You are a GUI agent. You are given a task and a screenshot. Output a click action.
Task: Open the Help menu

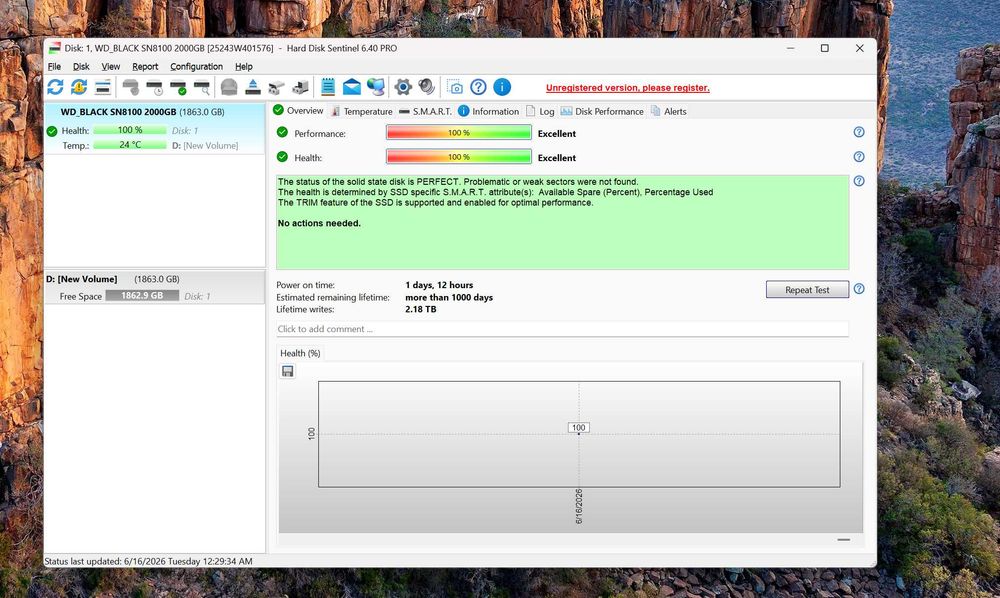(244, 66)
